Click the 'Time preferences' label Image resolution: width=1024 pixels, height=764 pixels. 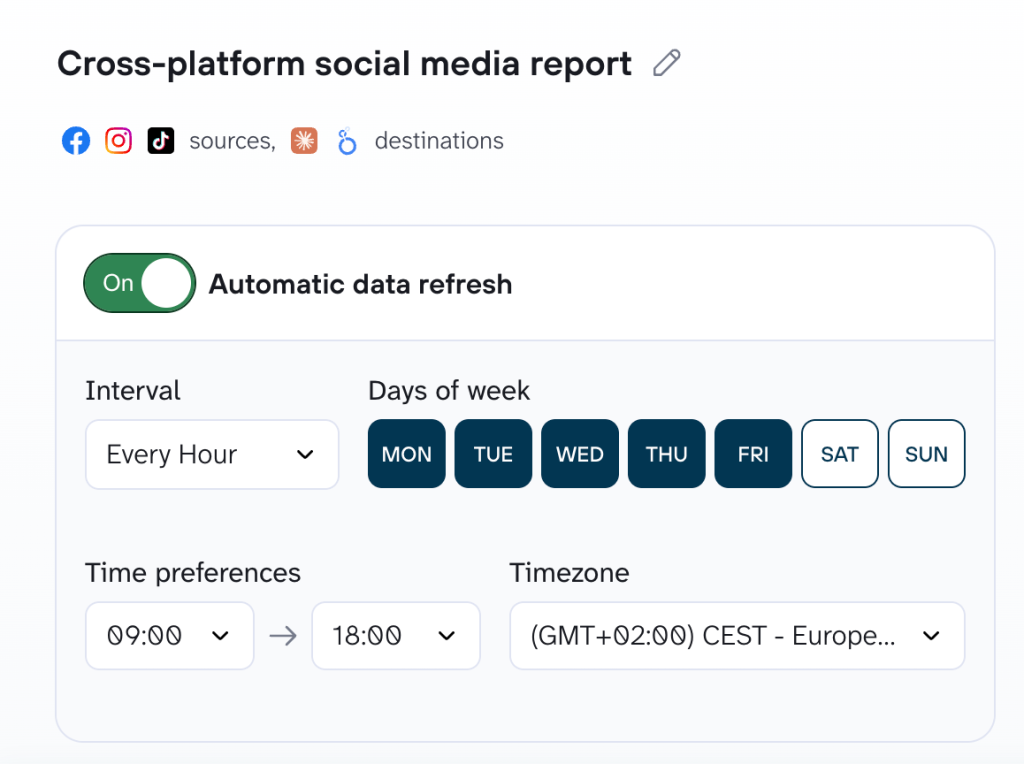click(193, 573)
